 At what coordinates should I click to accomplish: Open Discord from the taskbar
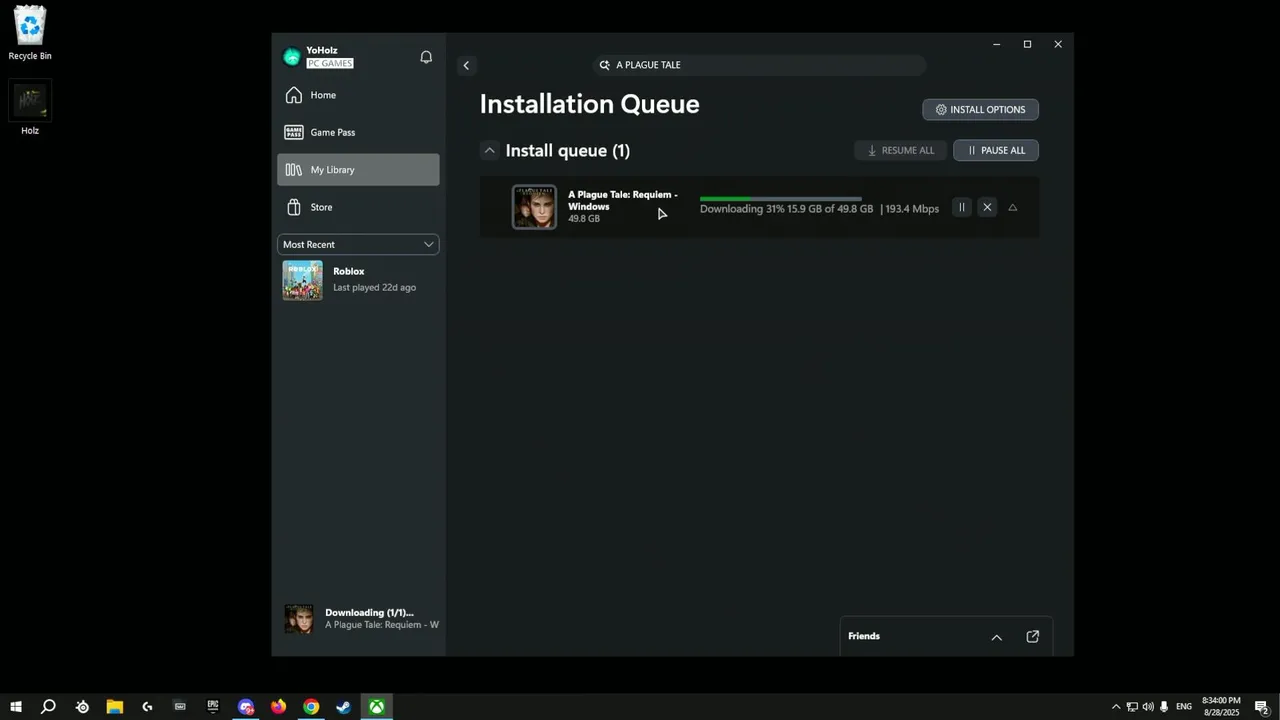246,707
